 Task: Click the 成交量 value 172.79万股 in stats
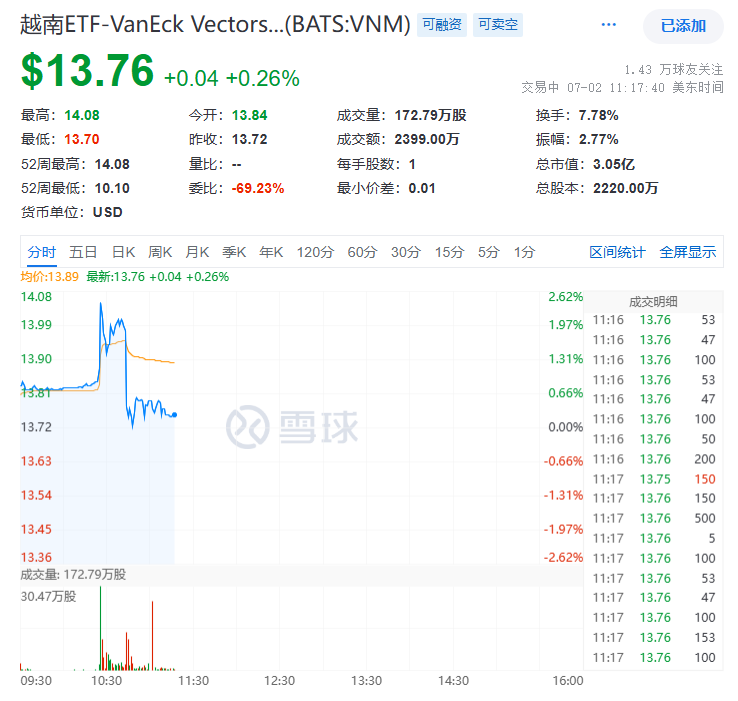[x=430, y=115]
